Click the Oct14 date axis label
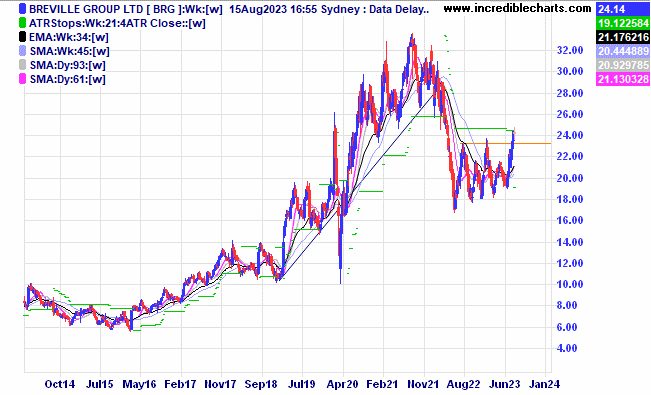This screenshot has width=651, height=395. pos(60,384)
